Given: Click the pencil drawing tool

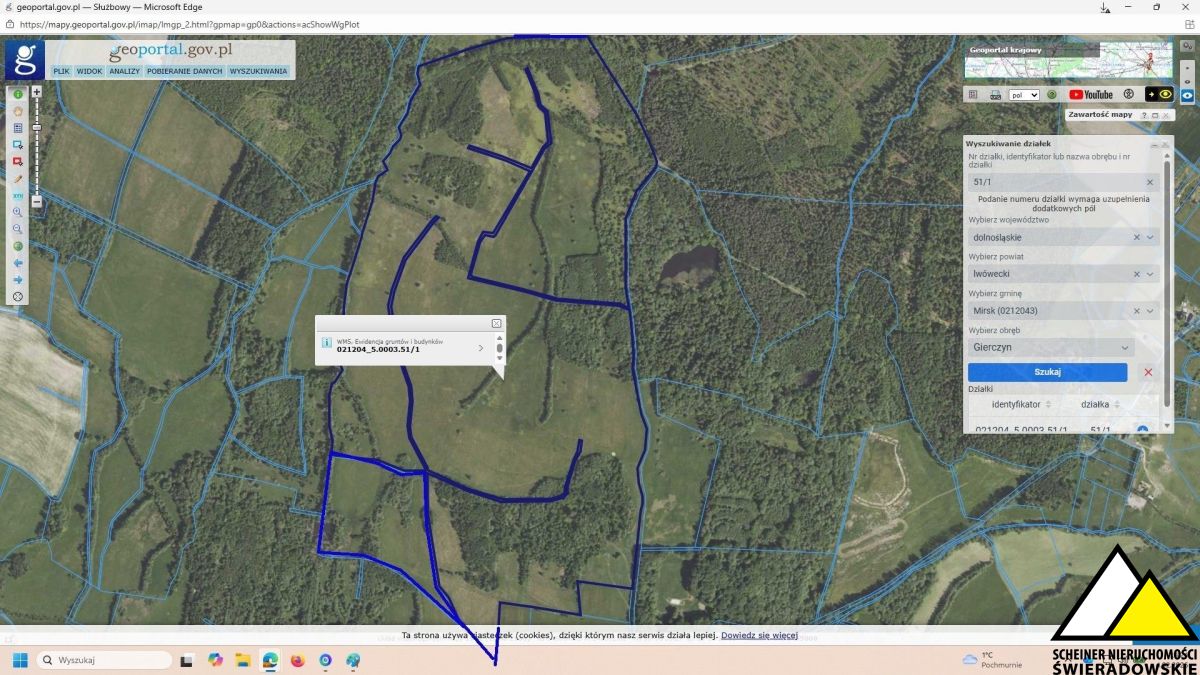Looking at the screenshot, I should click(18, 179).
